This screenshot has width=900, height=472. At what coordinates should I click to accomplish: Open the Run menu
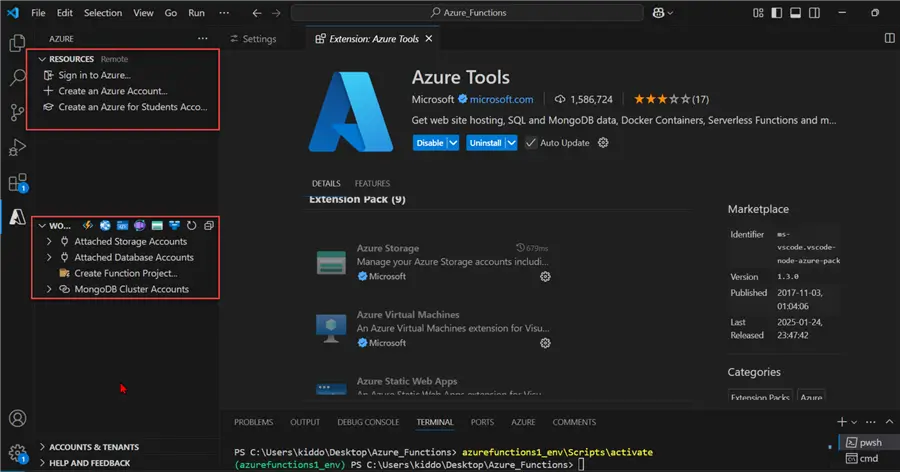196,13
